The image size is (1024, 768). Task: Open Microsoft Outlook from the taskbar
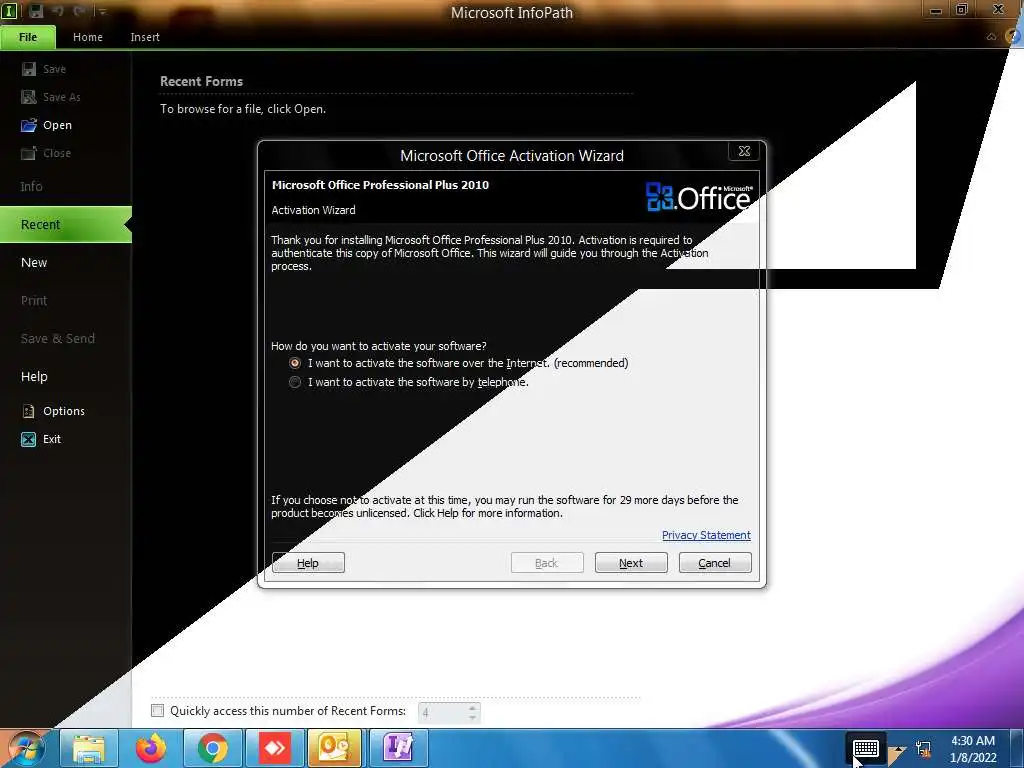334,748
